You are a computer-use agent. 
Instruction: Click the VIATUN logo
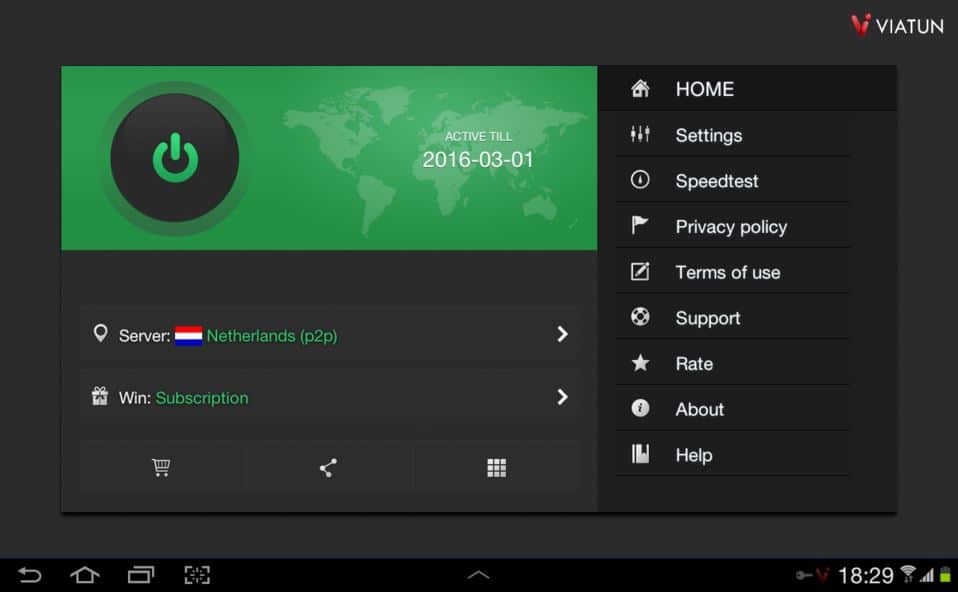[x=897, y=25]
